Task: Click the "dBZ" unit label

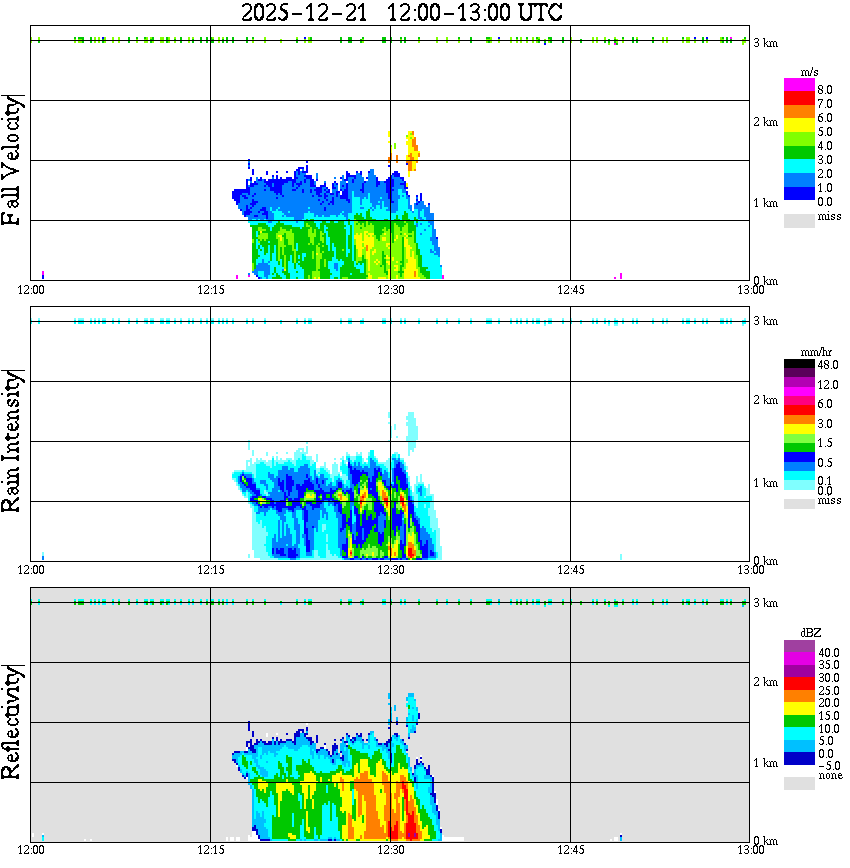Action: (810, 632)
